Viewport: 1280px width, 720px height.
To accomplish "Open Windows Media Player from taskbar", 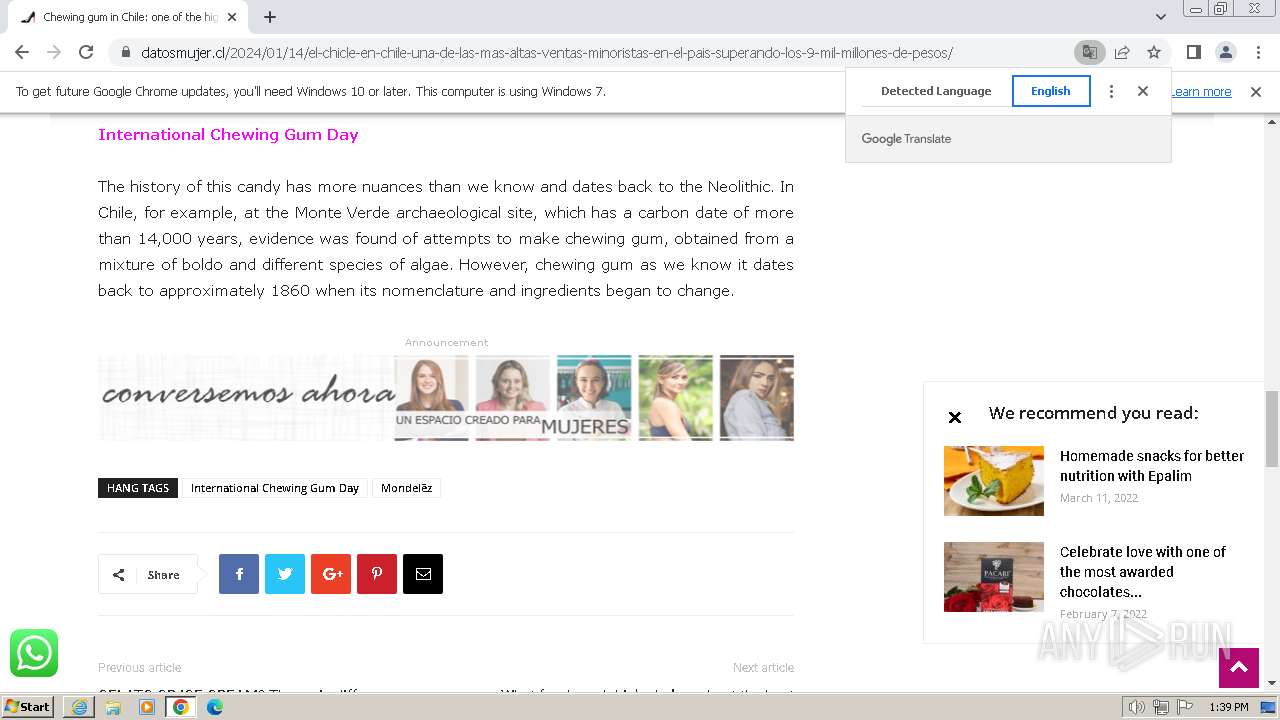I will coord(147,706).
